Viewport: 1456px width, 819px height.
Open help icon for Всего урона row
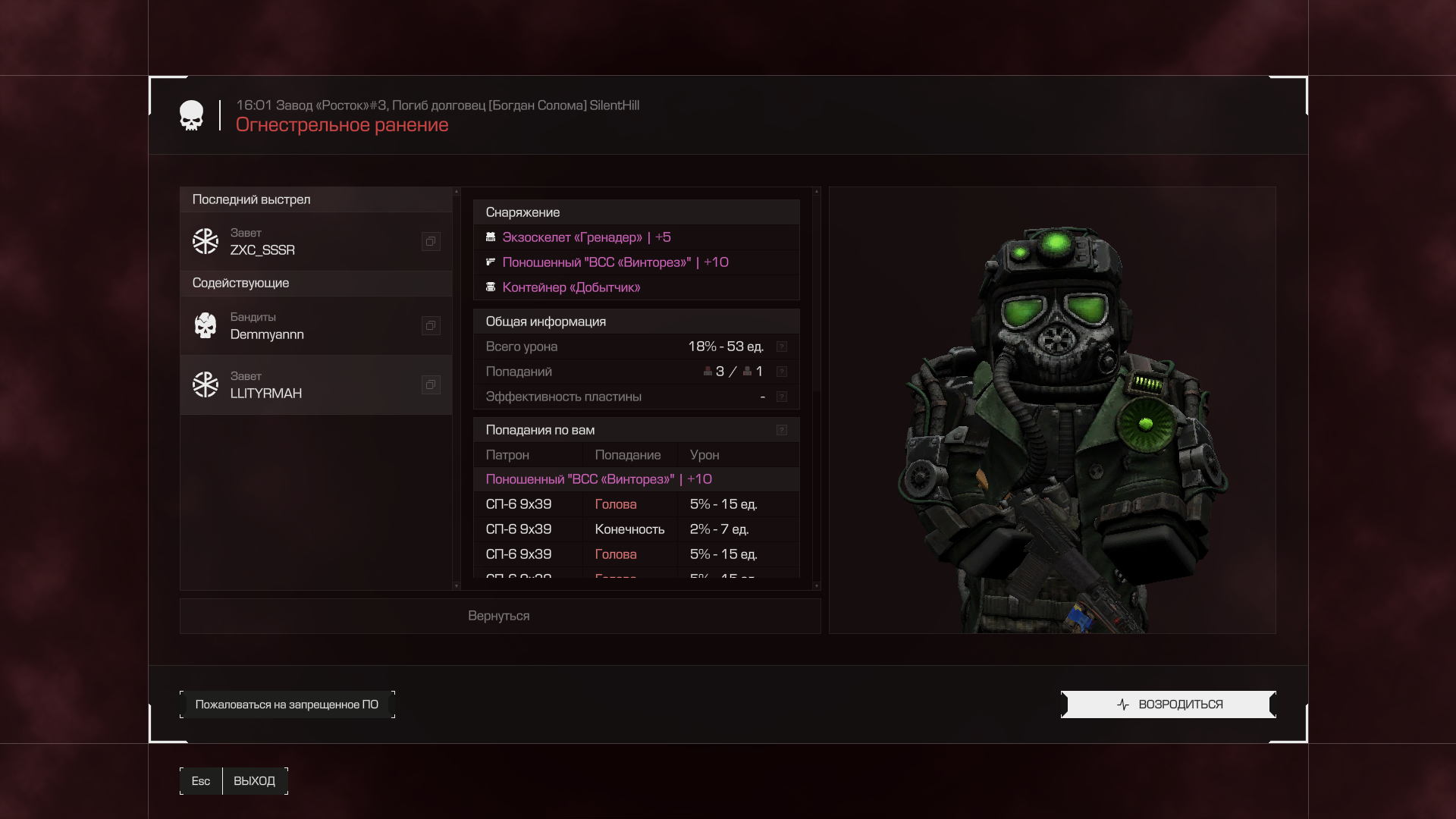782,347
